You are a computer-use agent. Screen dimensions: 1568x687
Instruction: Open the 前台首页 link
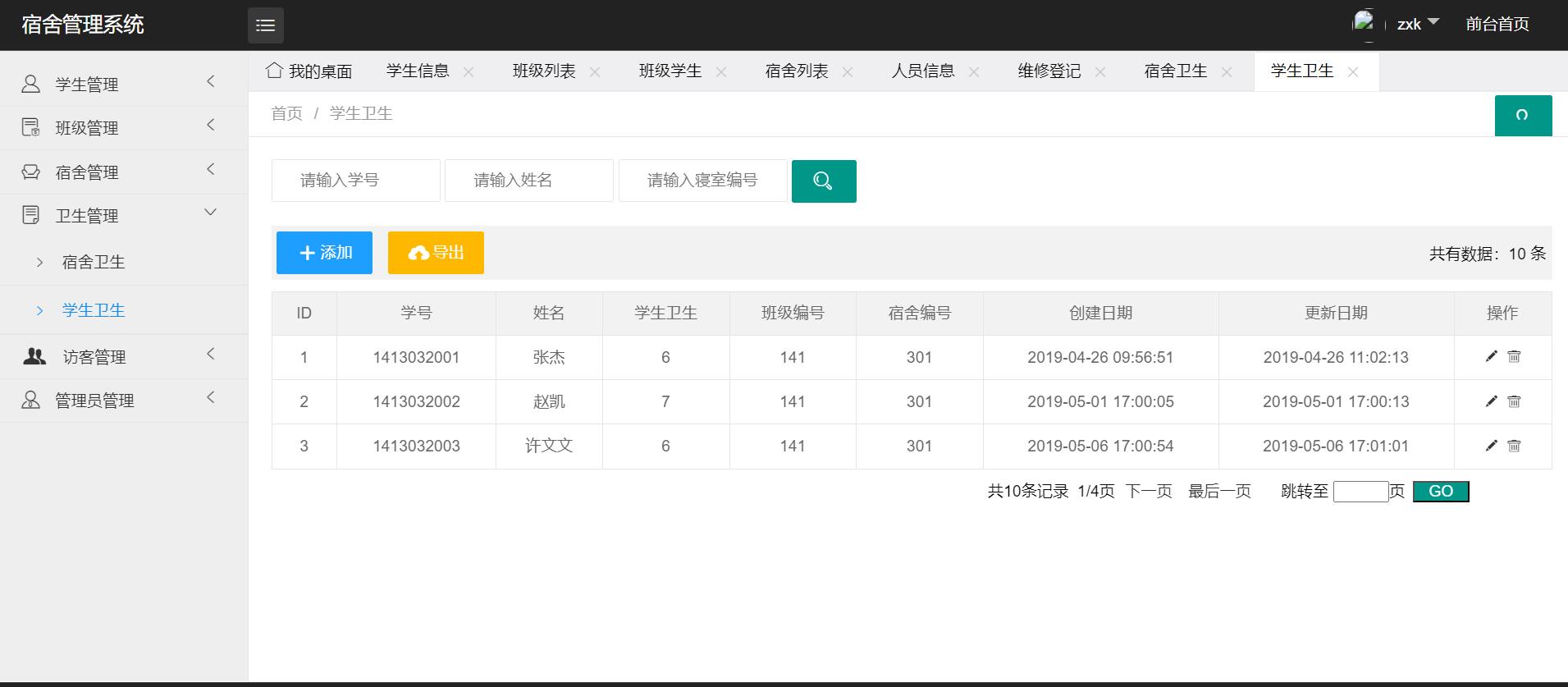pos(1497,24)
